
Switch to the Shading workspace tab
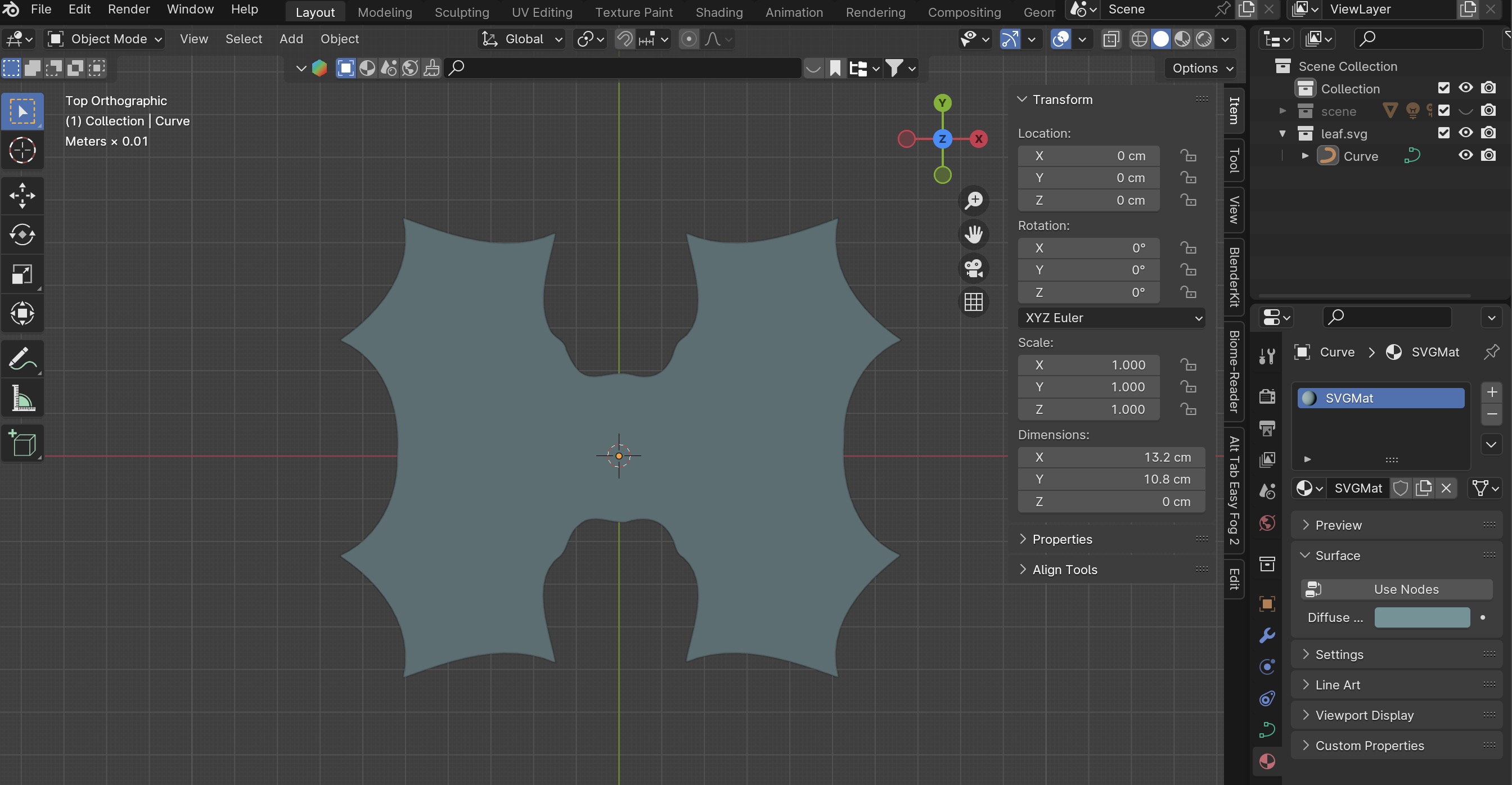pos(718,12)
